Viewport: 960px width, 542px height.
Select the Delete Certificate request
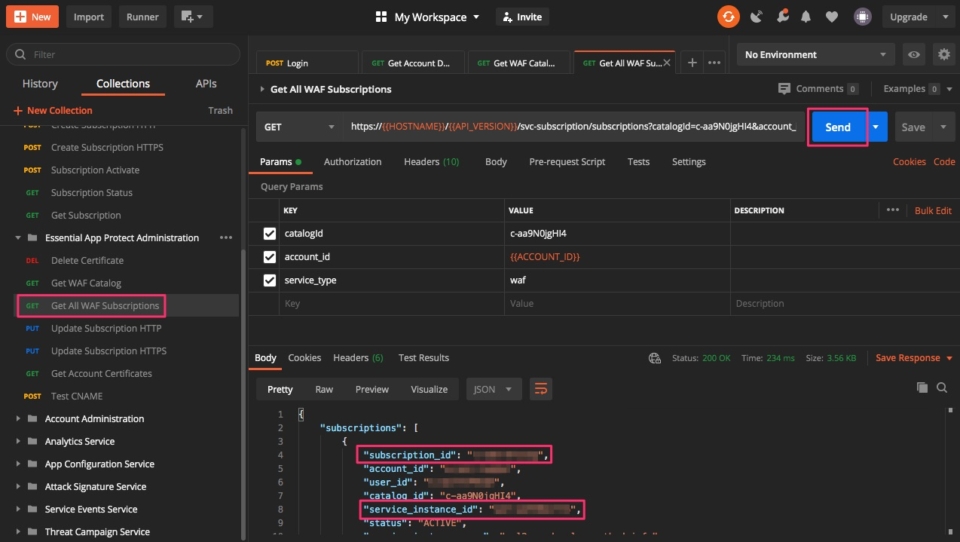pyautogui.click(x=87, y=260)
